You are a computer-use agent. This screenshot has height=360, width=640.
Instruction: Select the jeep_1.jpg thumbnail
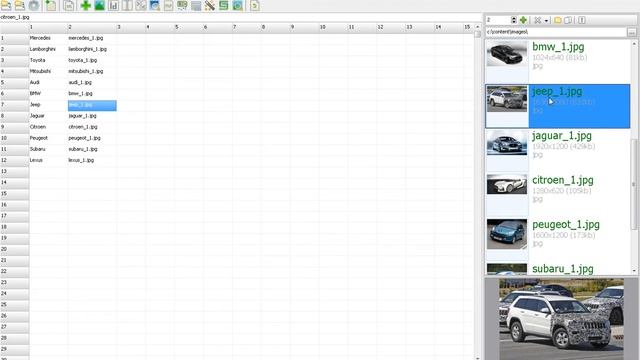coord(507,99)
